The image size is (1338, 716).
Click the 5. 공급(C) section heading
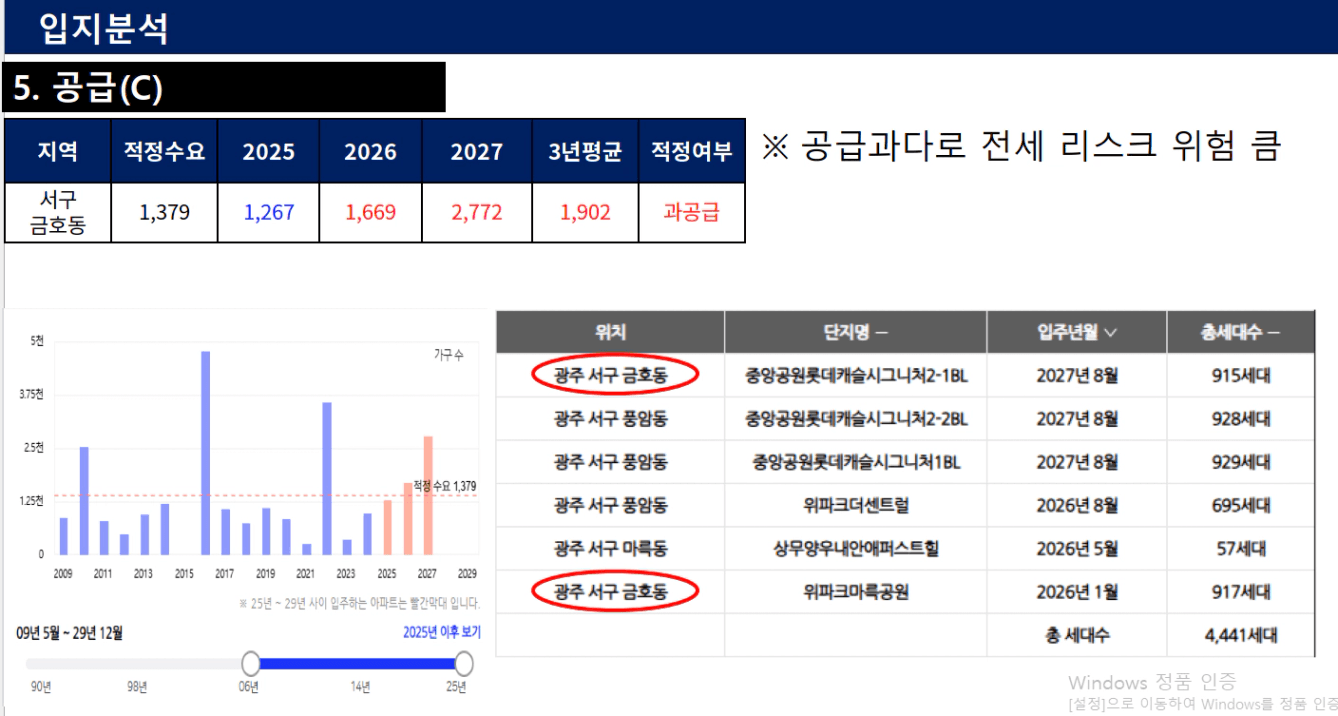88,88
